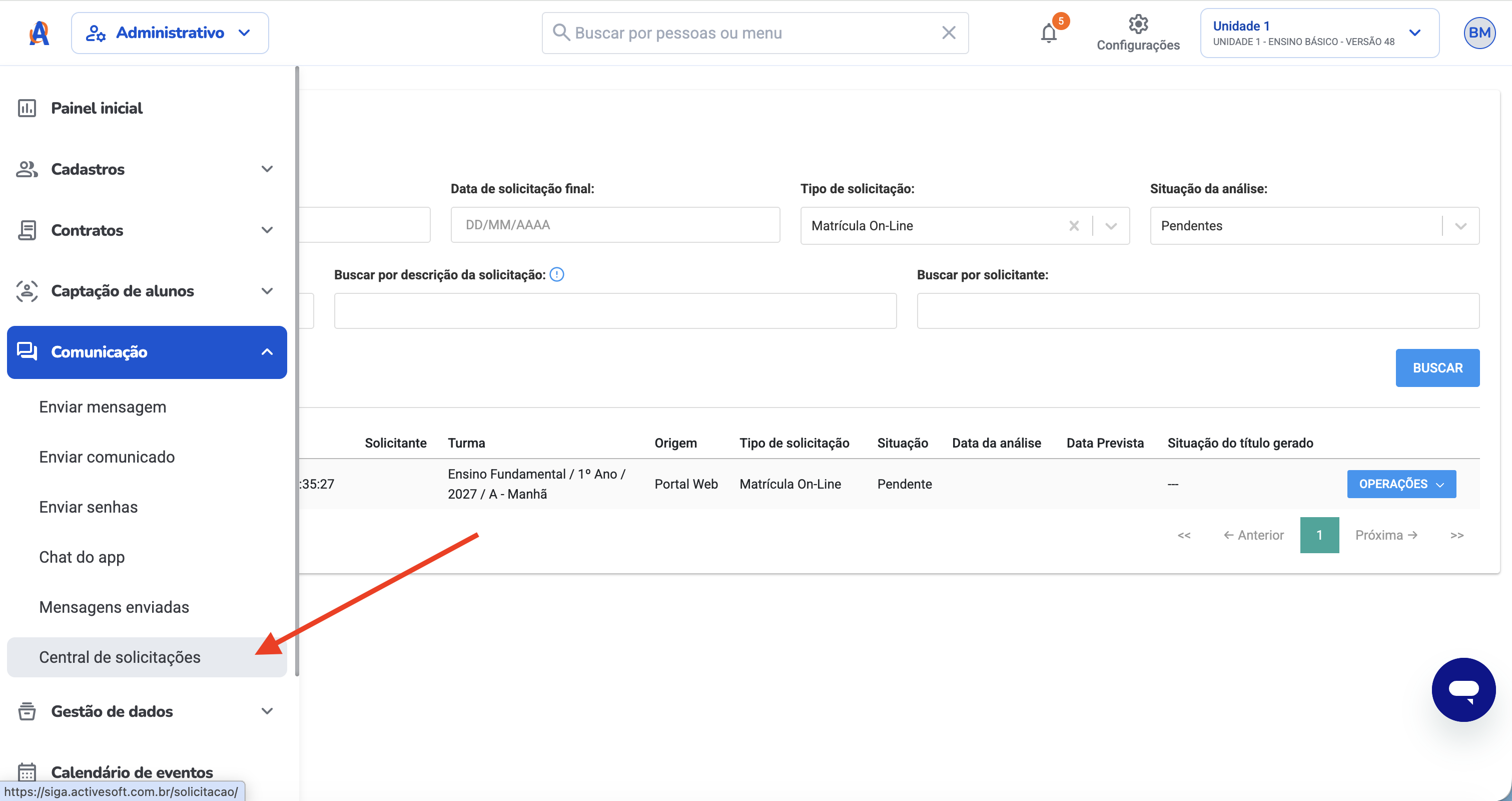Open the Unidade 1 selector dropdown

tap(1319, 33)
